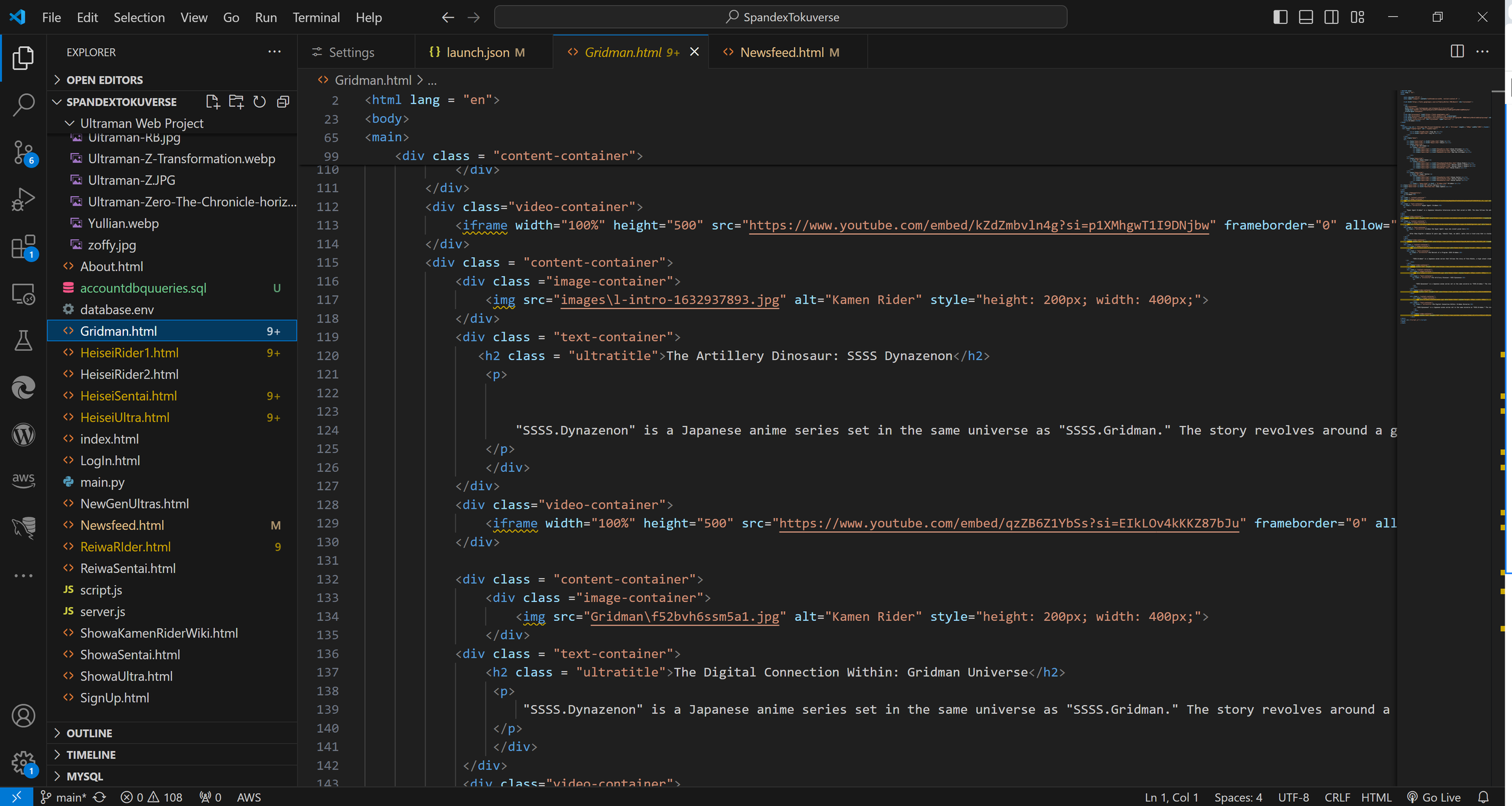
Task: Open the Explorer view in activity bar
Action: [x=23, y=58]
